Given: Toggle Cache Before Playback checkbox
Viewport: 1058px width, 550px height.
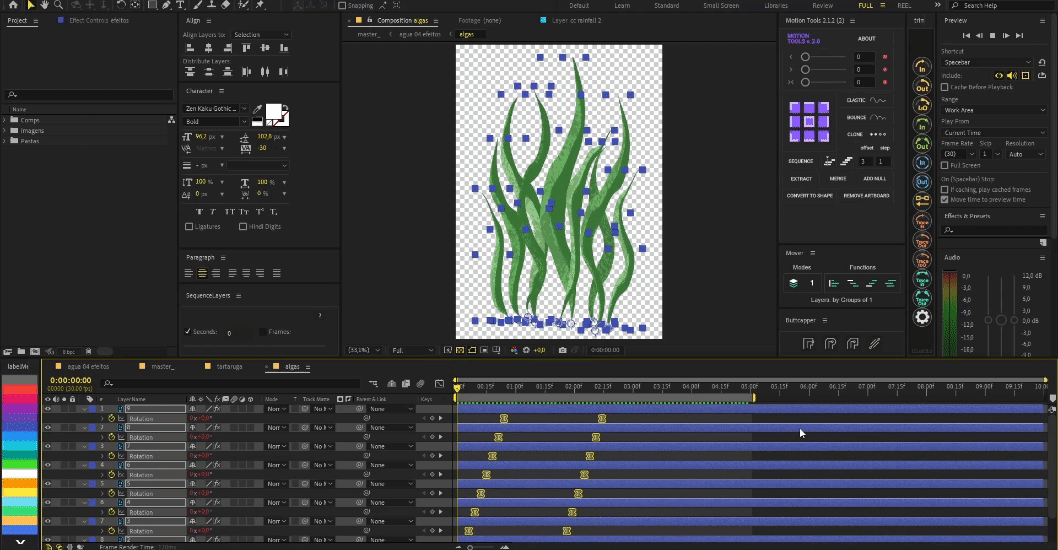Looking at the screenshot, I should coord(946,87).
